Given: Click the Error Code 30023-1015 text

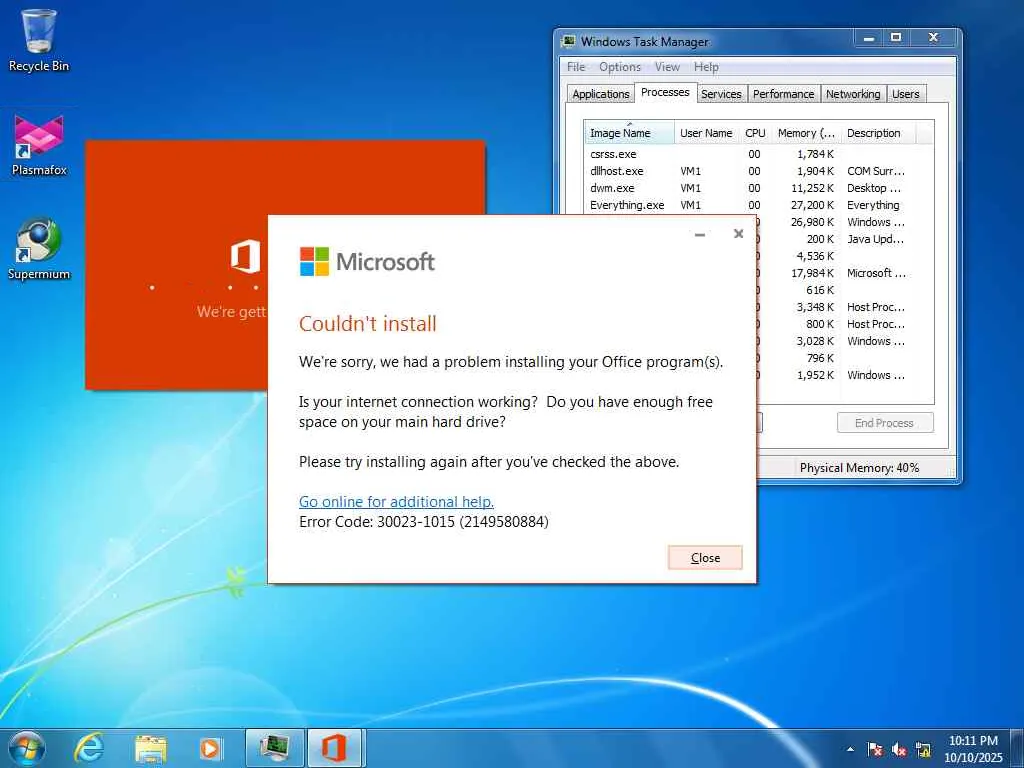Looking at the screenshot, I should pyautogui.click(x=424, y=522).
